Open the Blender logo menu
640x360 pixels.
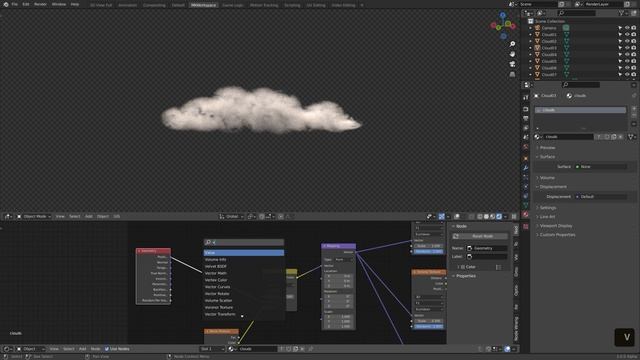click(x=6, y=4)
